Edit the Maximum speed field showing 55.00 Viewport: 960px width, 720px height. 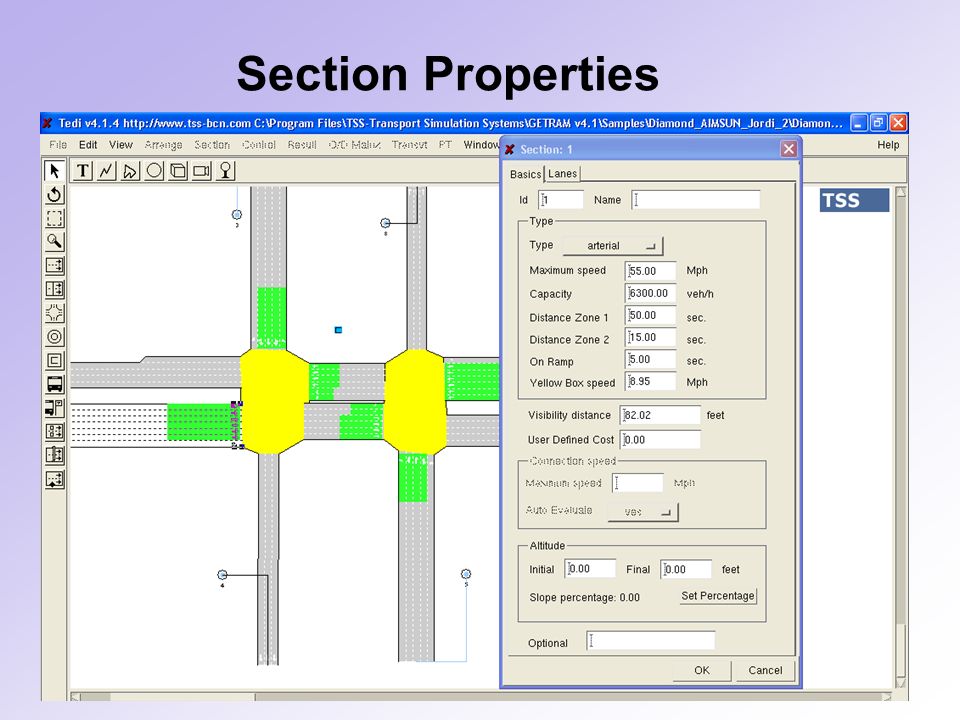(650, 271)
